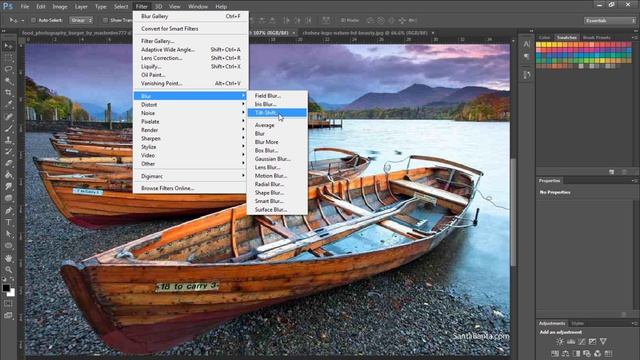
Task: Click the foreground color swatch
Action: coord(6,288)
